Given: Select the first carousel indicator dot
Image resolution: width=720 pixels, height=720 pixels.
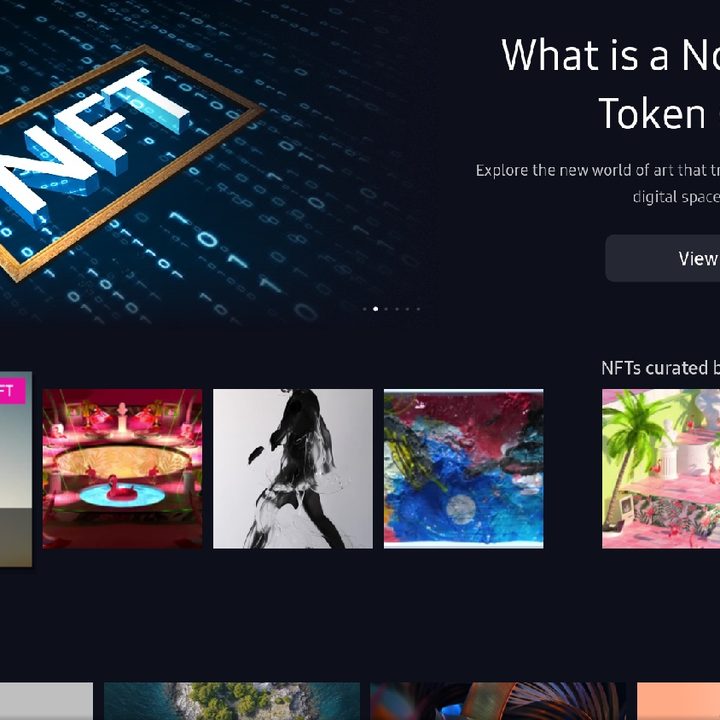Looking at the screenshot, I should point(365,309).
